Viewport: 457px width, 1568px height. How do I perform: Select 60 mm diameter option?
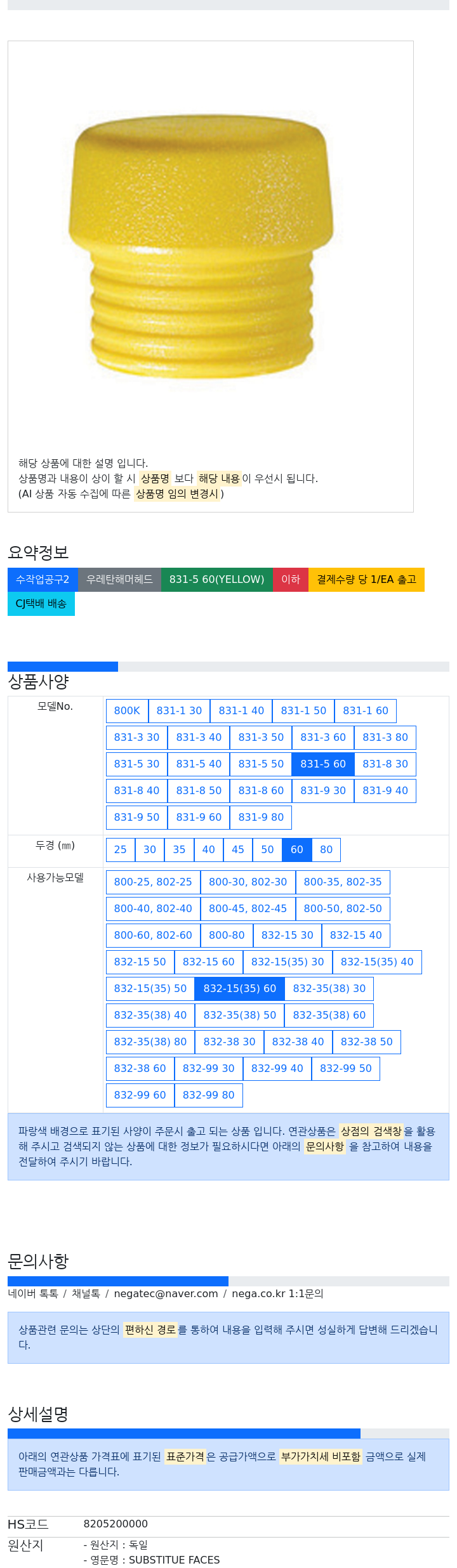pyautogui.click(x=296, y=849)
